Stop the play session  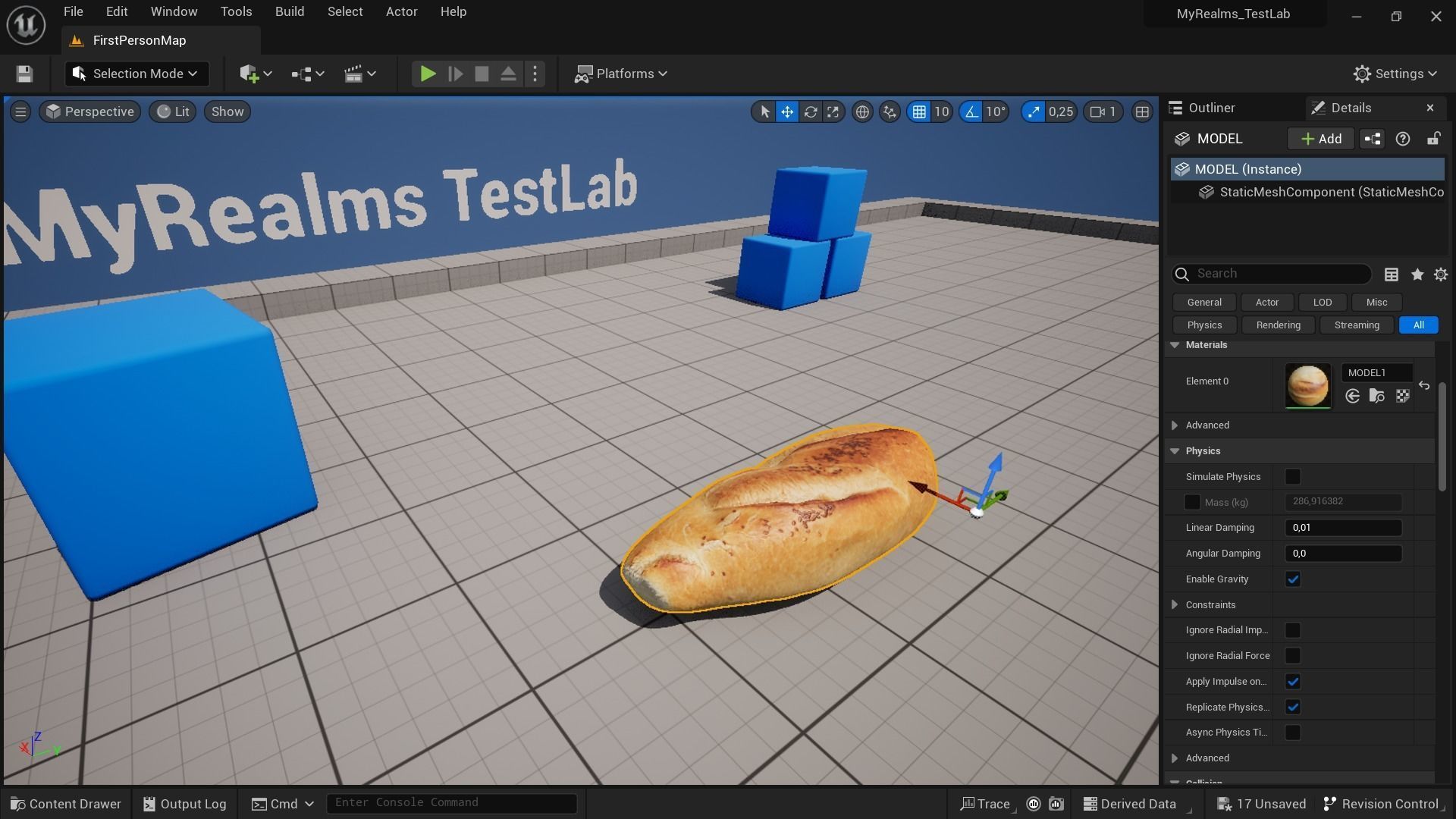482,74
